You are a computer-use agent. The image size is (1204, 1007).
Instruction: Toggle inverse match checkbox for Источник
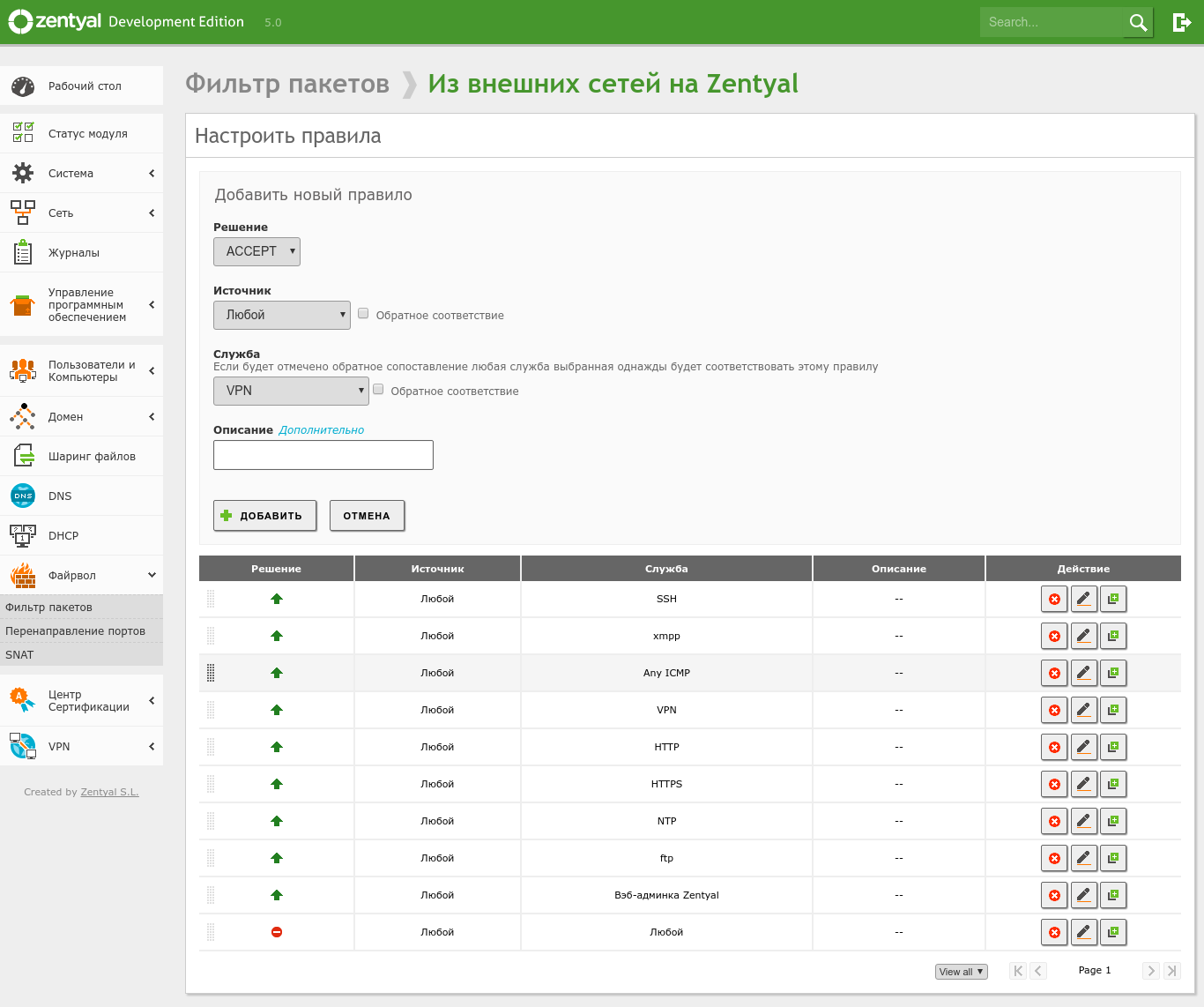(x=363, y=313)
